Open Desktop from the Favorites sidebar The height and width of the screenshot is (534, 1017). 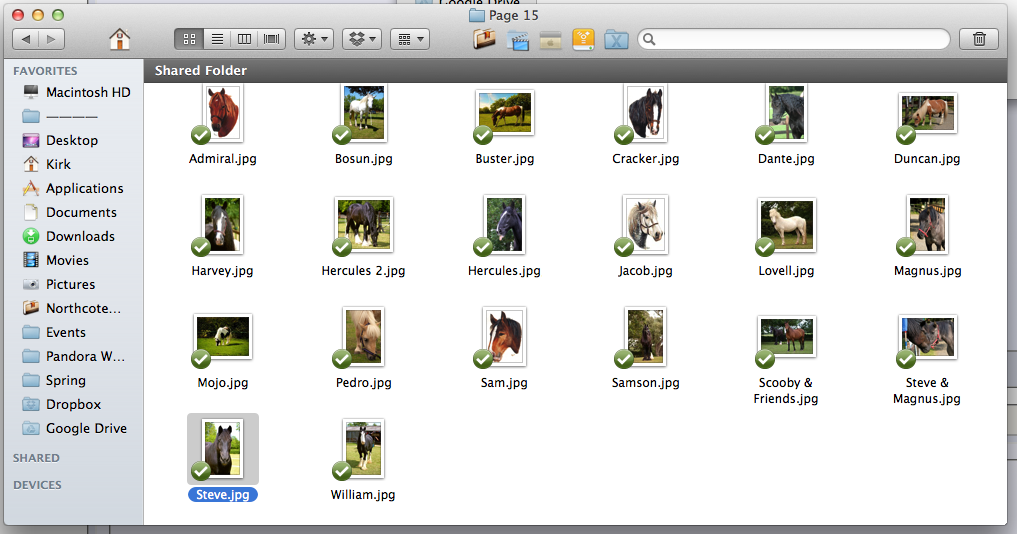73,140
